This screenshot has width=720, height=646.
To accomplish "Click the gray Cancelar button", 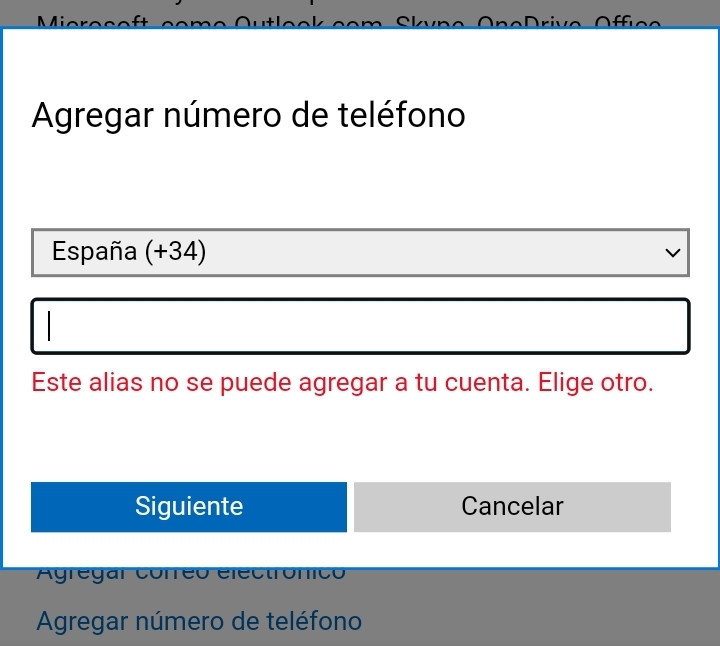I will coord(512,507).
